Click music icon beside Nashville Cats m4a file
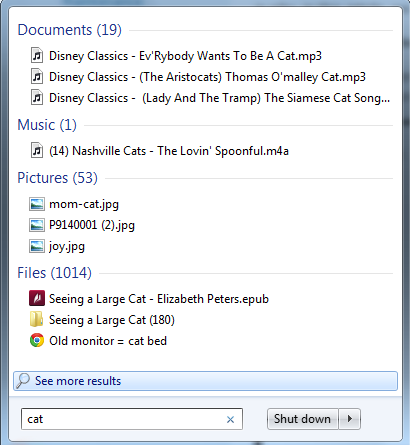The width and height of the screenshot is (410, 445). pos(37,151)
